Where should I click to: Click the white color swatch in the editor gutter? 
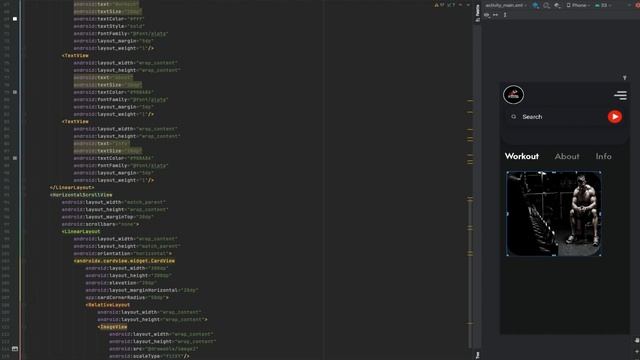(15, 19)
